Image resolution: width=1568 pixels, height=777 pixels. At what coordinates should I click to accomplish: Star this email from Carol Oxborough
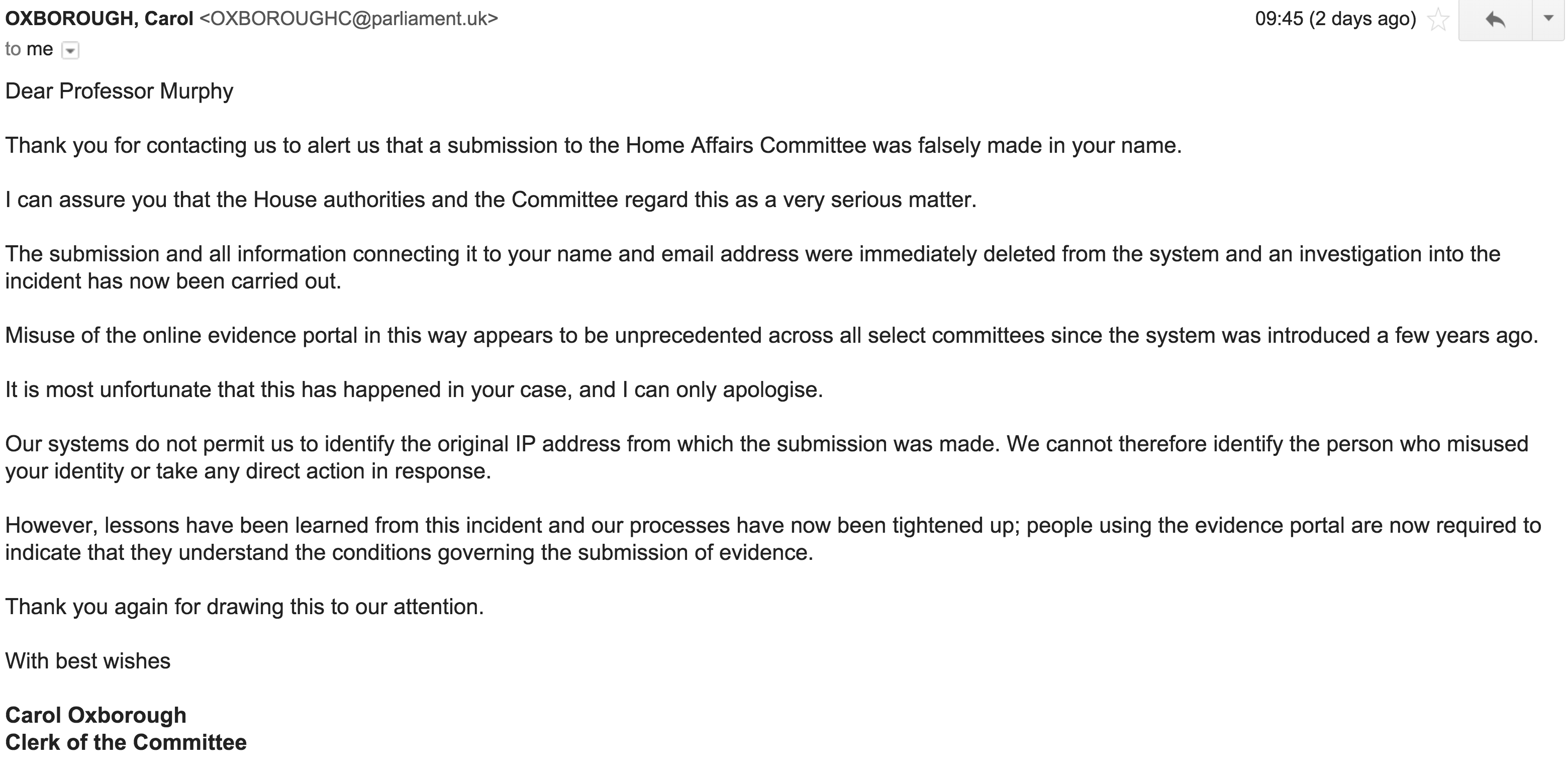point(1438,20)
